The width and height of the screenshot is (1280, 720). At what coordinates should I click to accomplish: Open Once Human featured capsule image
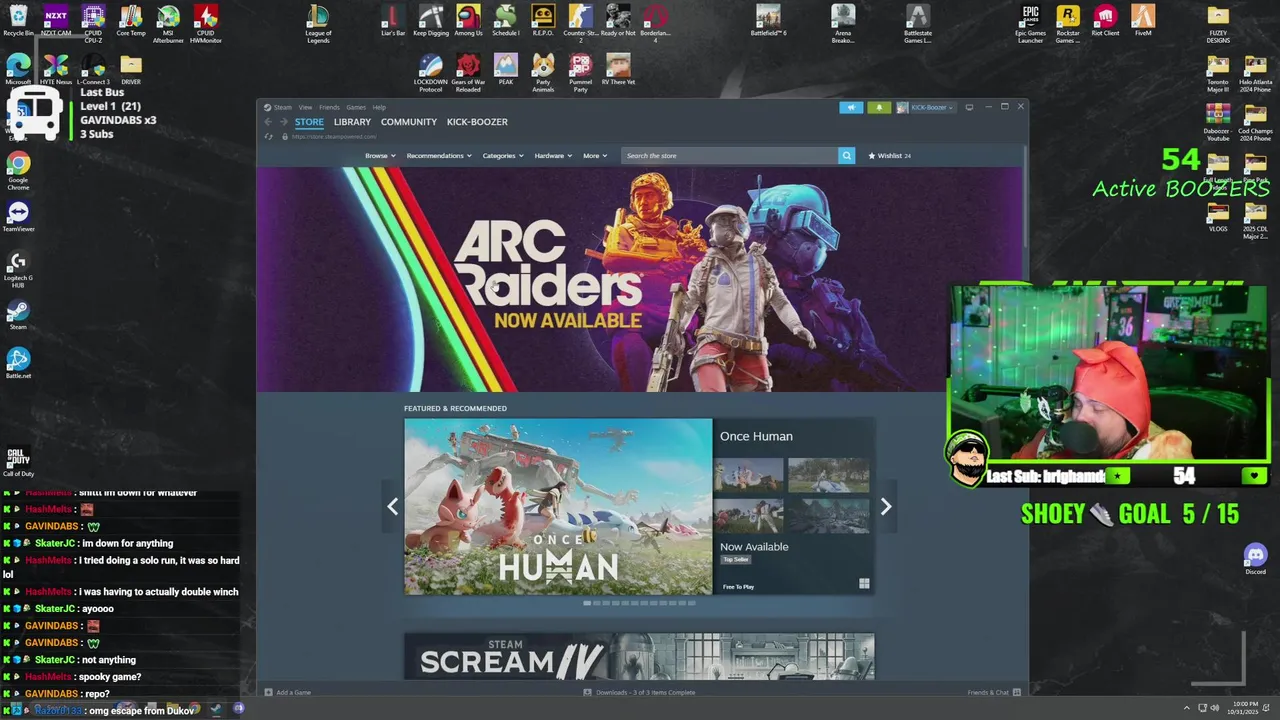pos(558,506)
